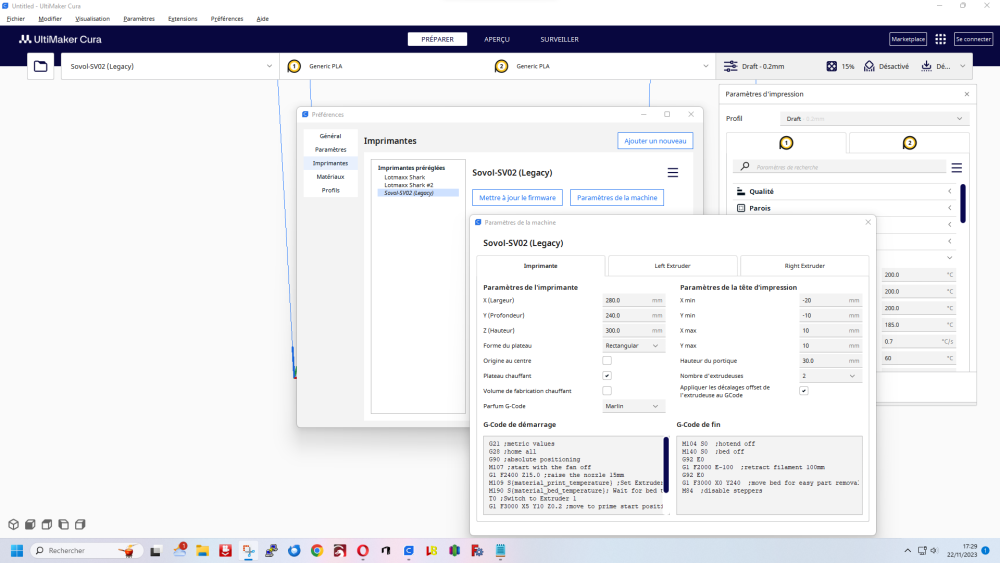Image resolution: width=1000 pixels, height=563 pixels.
Task: Click Mettre à jour le firmware
Action: (517, 198)
